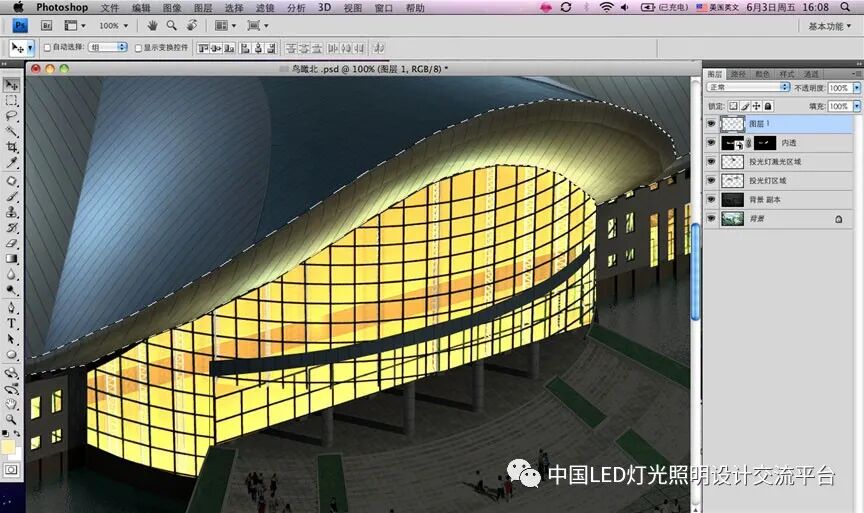
Task: Open the 滤镜 menu
Action: (x=265, y=8)
